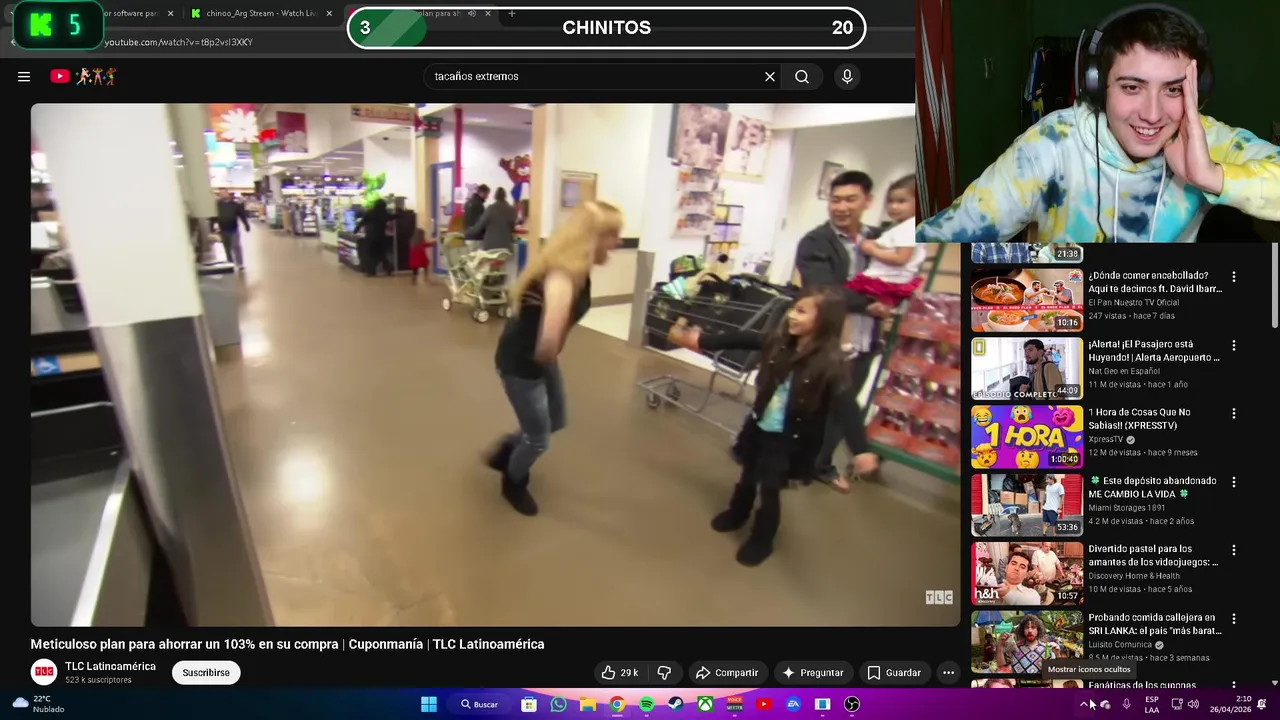
Task: Open the YouTube hamburger guide menu
Action: tap(24, 76)
